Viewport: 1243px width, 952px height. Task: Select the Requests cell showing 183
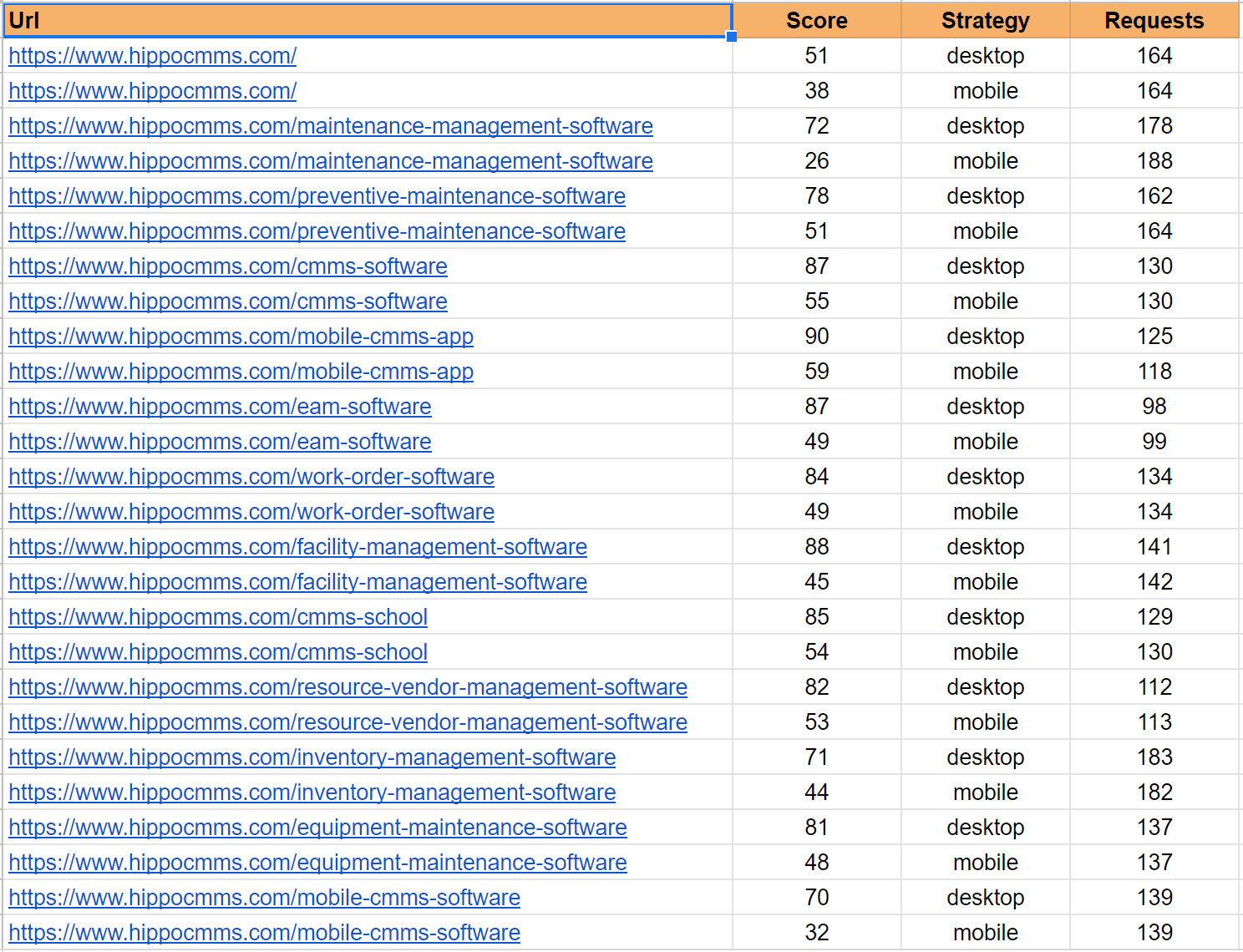[1154, 757]
